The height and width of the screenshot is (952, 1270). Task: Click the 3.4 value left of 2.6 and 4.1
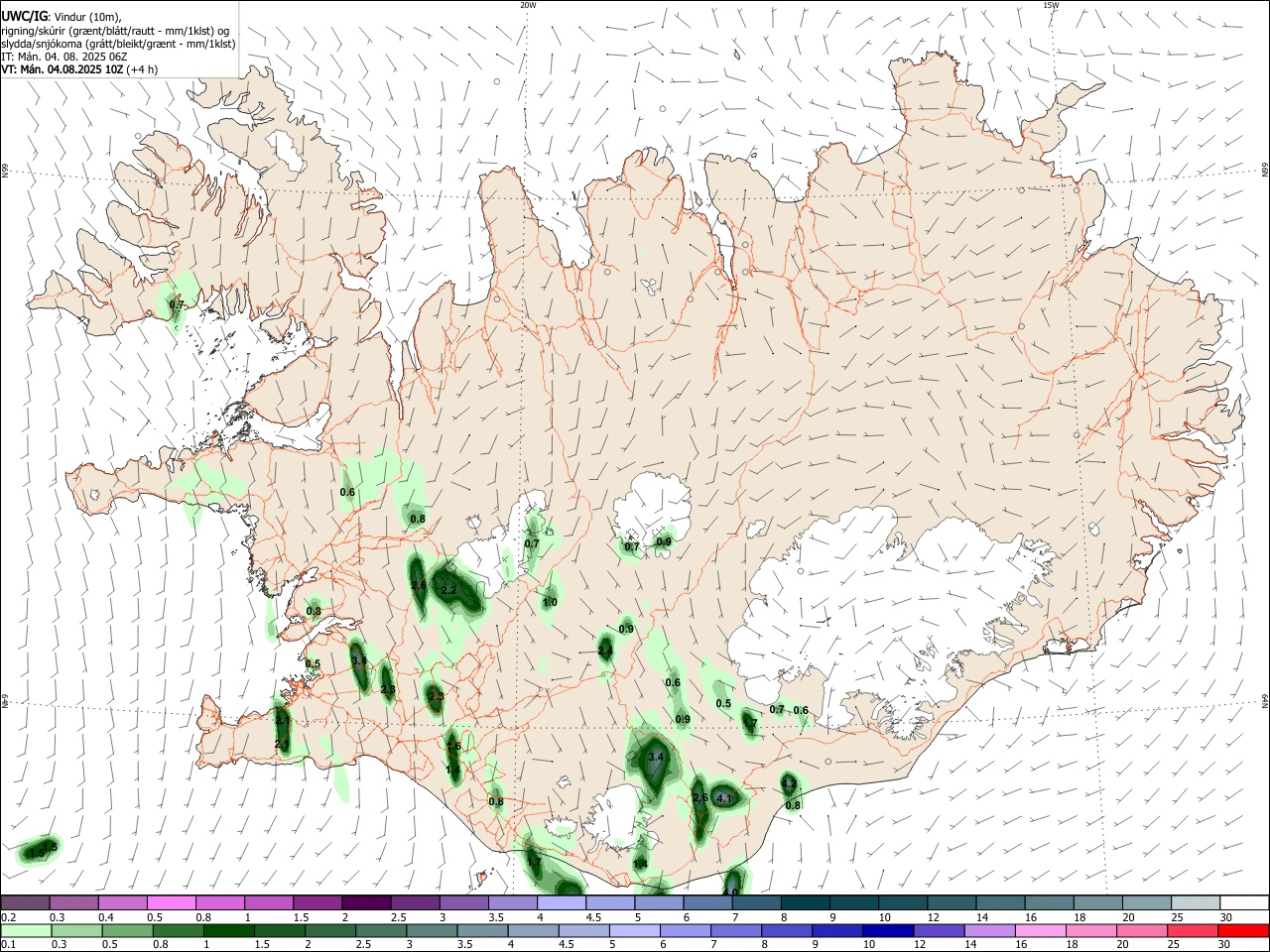[x=655, y=757]
